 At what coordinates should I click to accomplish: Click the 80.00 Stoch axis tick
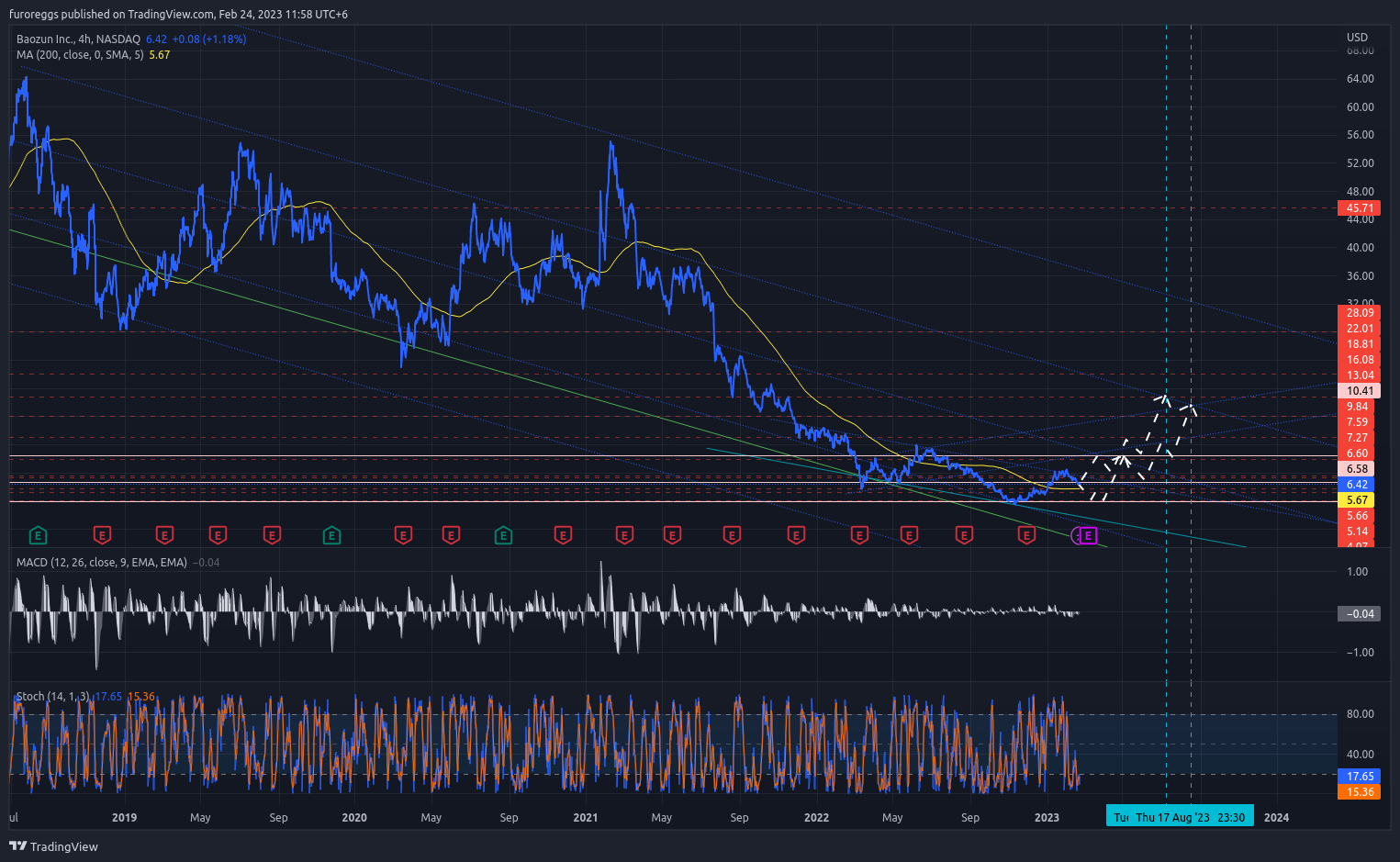click(1361, 714)
